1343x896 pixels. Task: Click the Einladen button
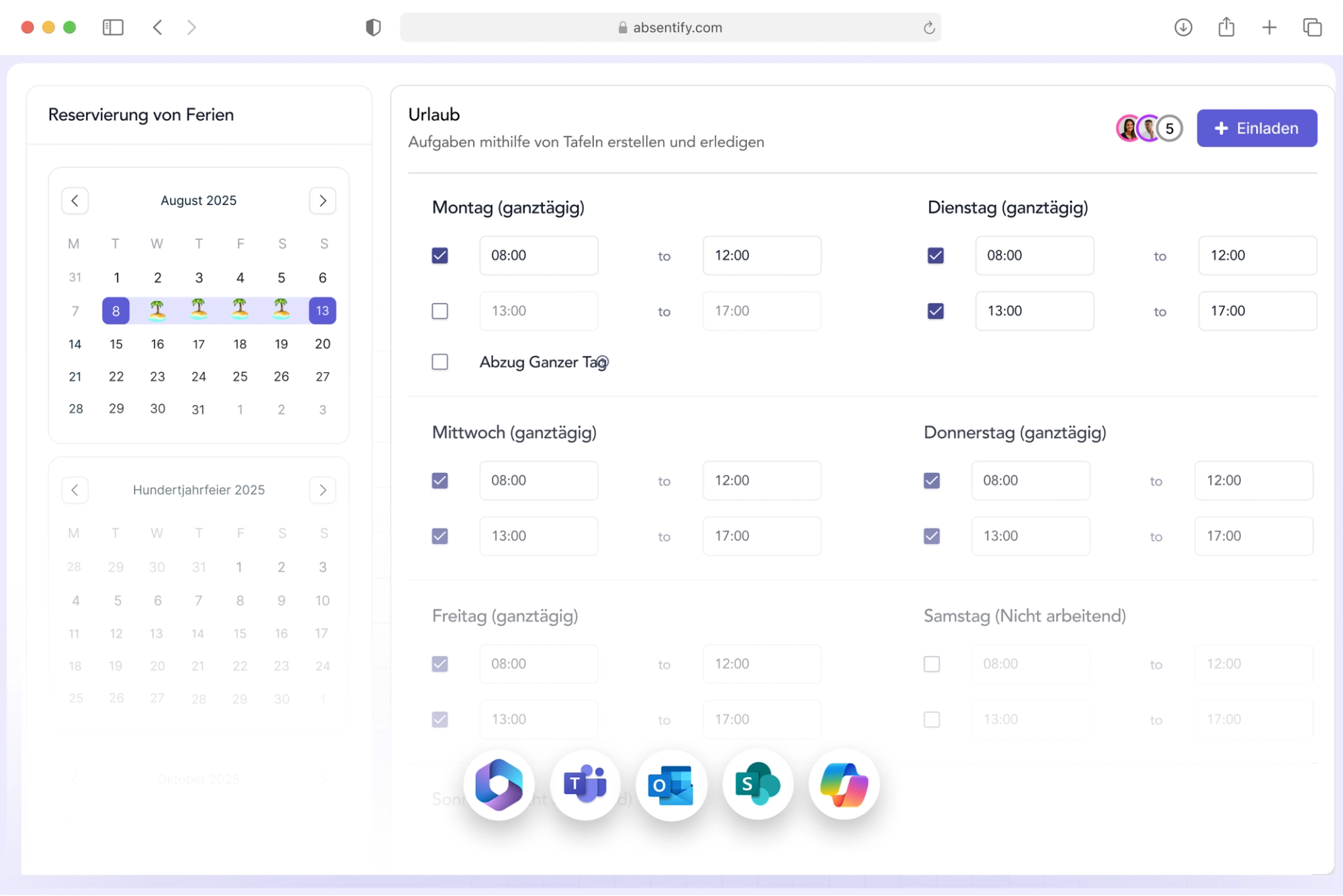(x=1256, y=128)
